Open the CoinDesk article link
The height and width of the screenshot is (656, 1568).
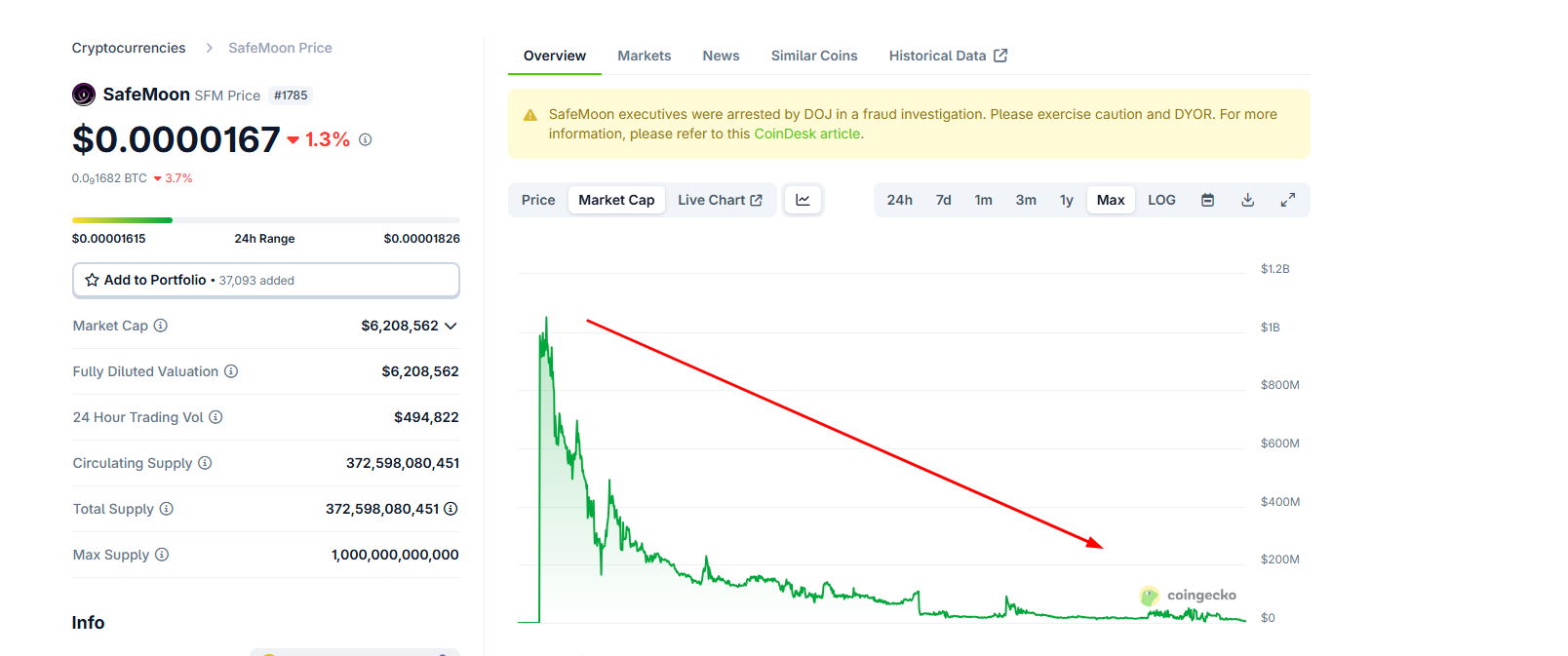[x=806, y=134]
